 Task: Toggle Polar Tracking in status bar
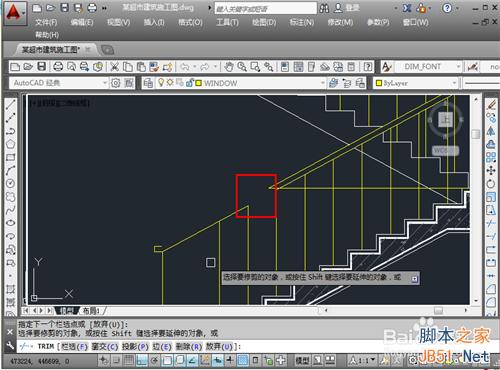click(x=154, y=360)
